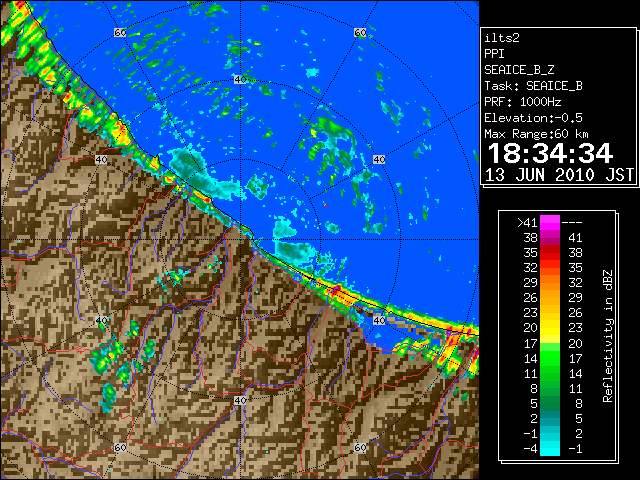Viewport: 640px width, 480px height.
Task: Click the -4 legend label
Action: tap(530, 449)
